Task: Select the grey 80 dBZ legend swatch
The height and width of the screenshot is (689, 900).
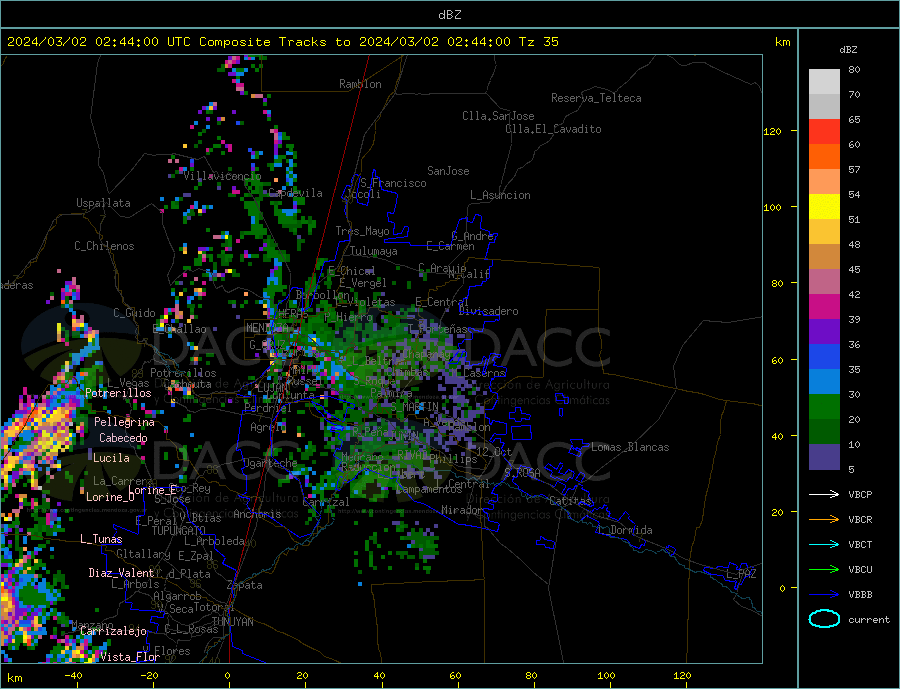Action: [824, 82]
